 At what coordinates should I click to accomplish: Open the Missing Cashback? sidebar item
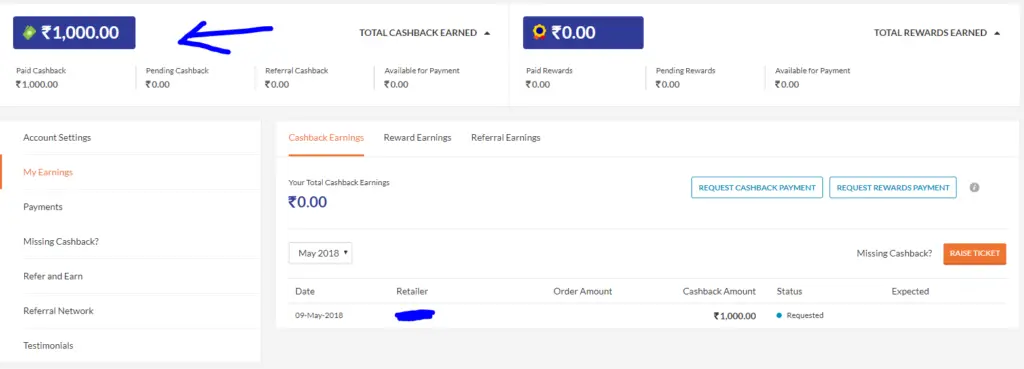click(x=61, y=242)
